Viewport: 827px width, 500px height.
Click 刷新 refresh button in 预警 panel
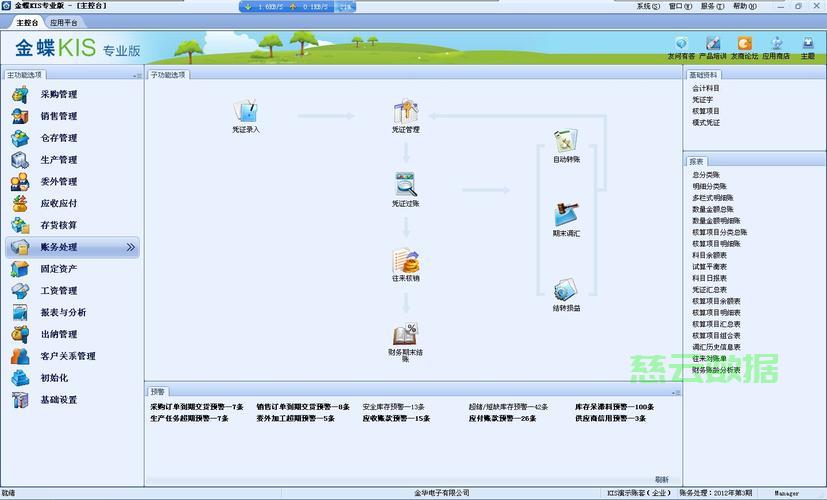[x=662, y=479]
